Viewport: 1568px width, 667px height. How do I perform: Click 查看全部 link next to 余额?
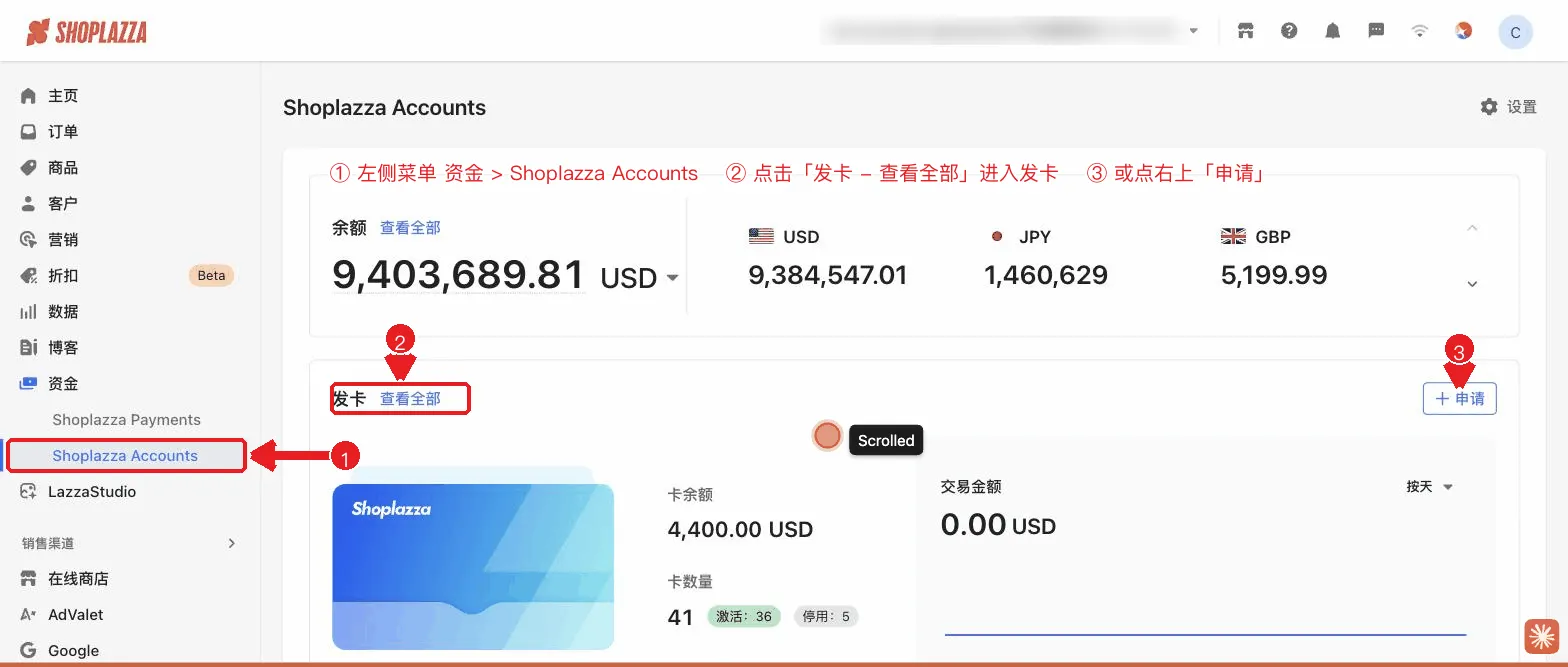[410, 228]
